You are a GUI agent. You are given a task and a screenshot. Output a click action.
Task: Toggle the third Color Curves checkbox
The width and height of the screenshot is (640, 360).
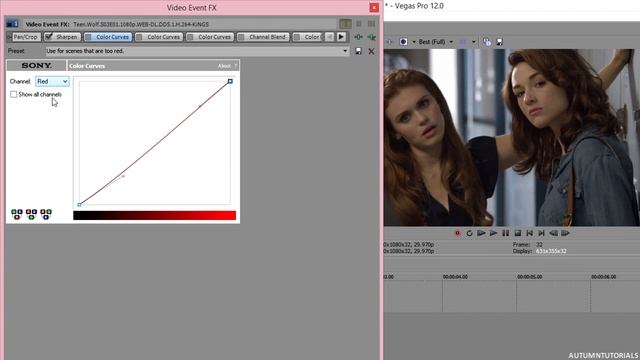(190, 37)
